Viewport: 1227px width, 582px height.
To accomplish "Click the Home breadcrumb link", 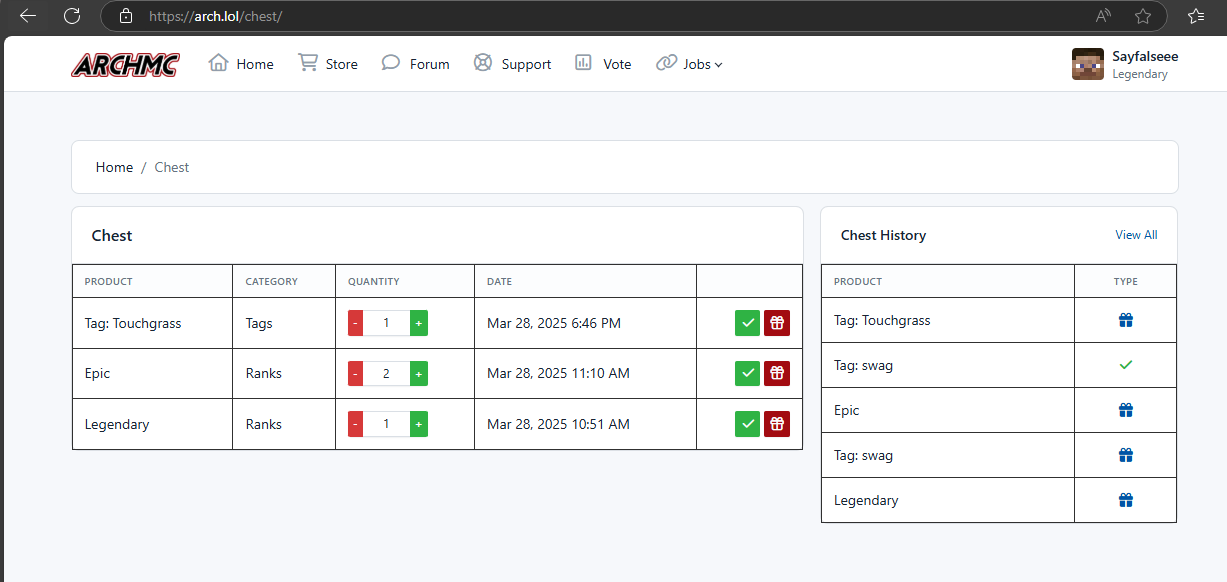I will [114, 167].
